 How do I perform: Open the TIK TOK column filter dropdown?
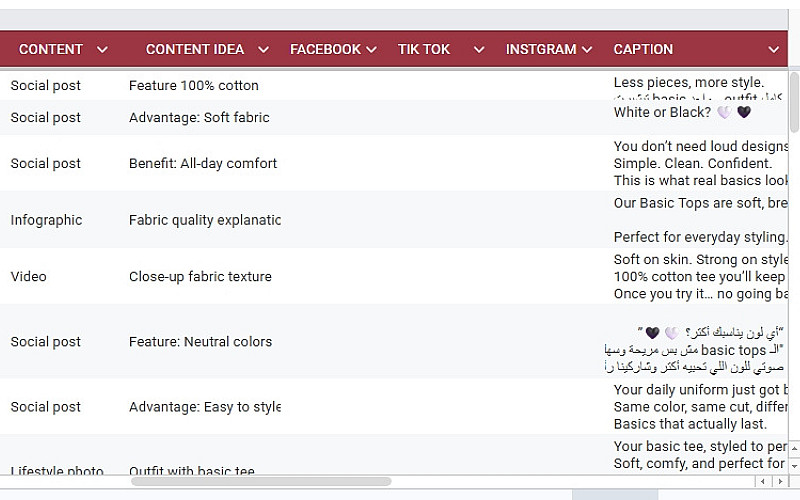click(x=478, y=50)
